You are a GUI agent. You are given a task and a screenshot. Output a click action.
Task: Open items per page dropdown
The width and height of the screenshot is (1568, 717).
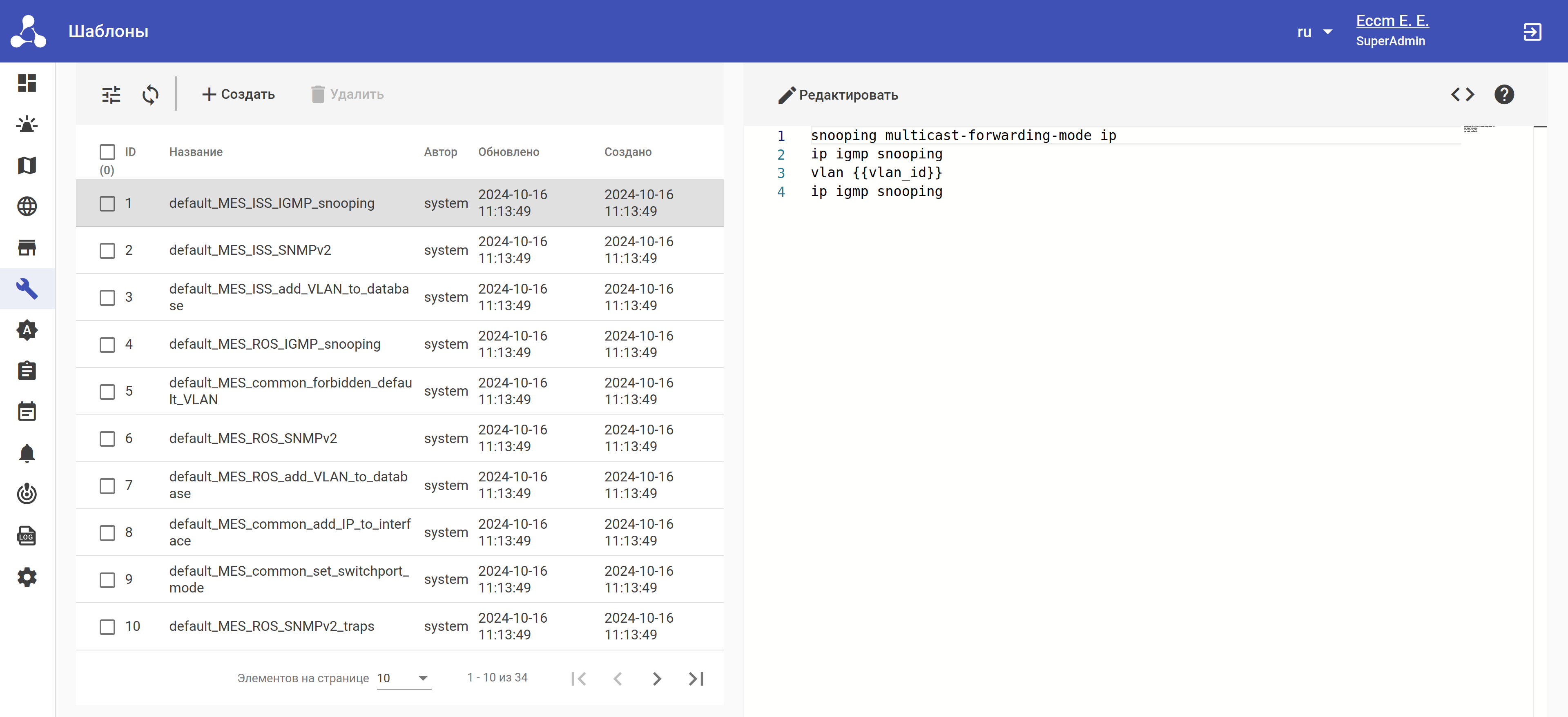pyautogui.click(x=404, y=678)
